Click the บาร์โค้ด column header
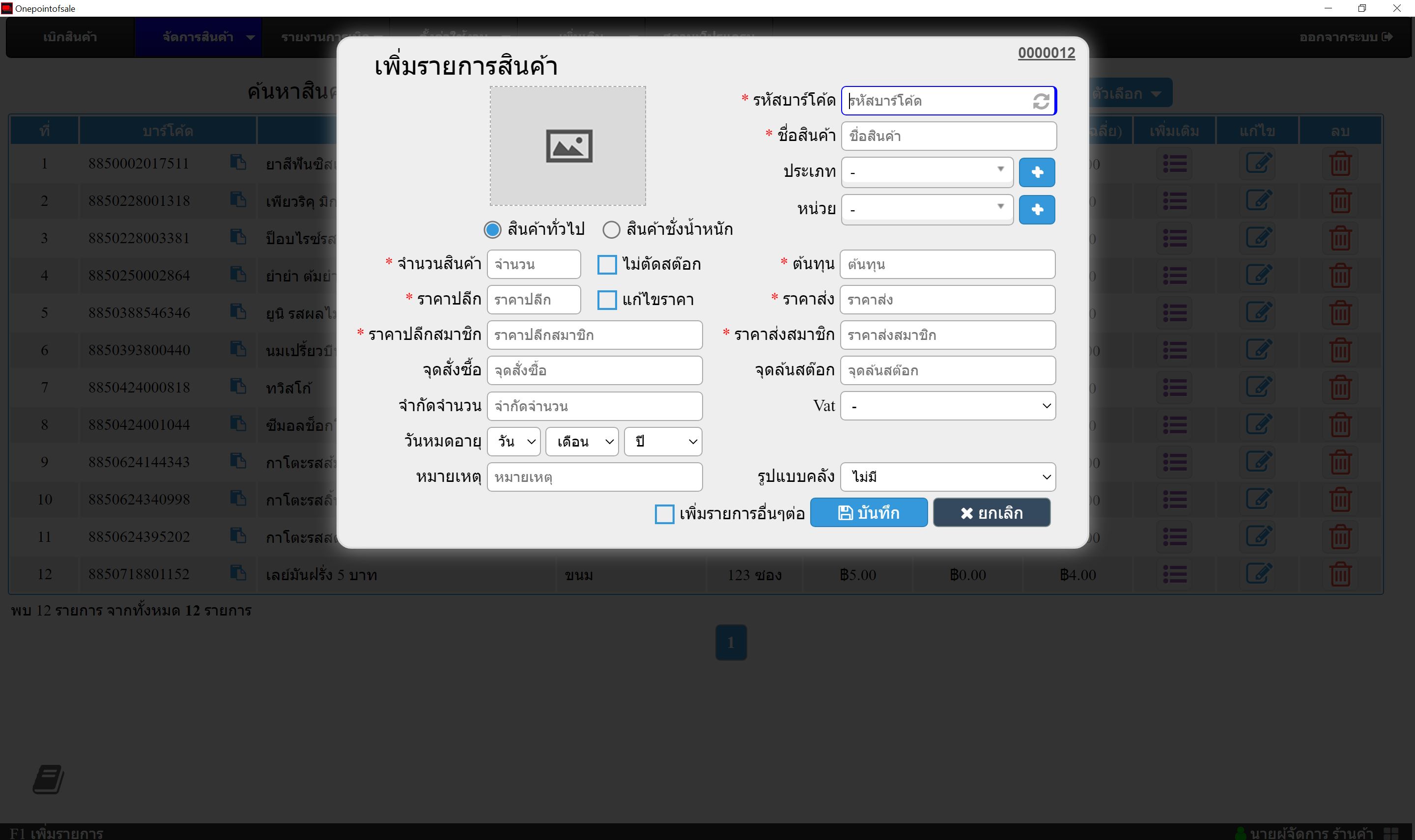 [168, 131]
